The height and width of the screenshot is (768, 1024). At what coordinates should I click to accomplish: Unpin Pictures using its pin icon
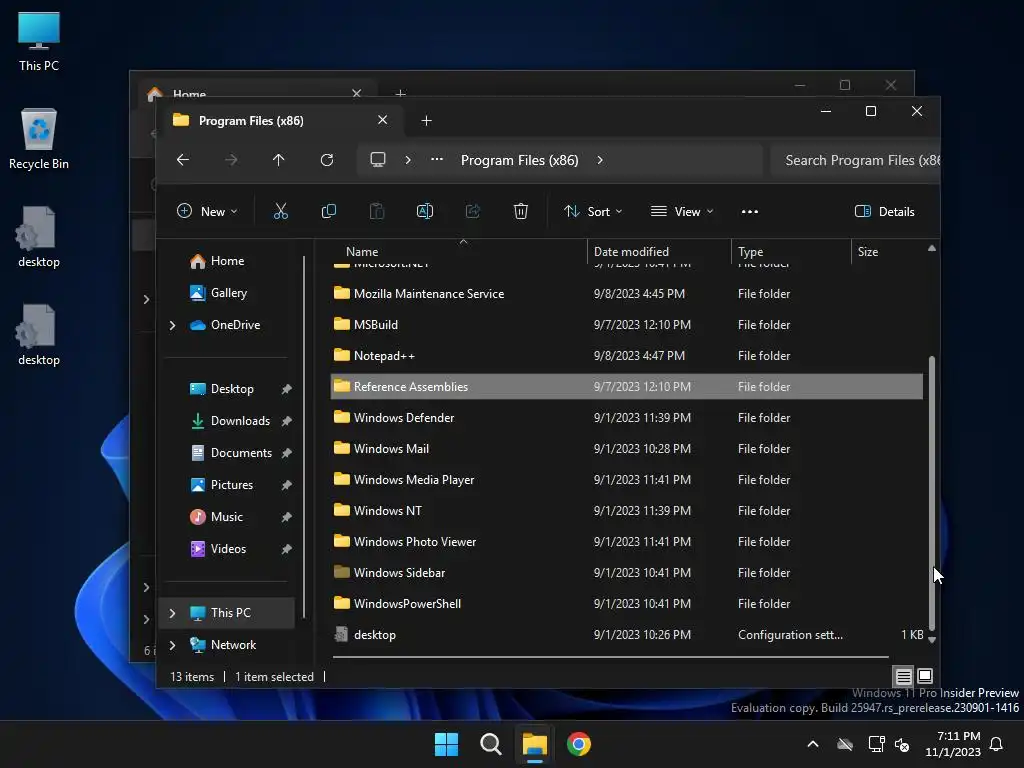tap(286, 485)
